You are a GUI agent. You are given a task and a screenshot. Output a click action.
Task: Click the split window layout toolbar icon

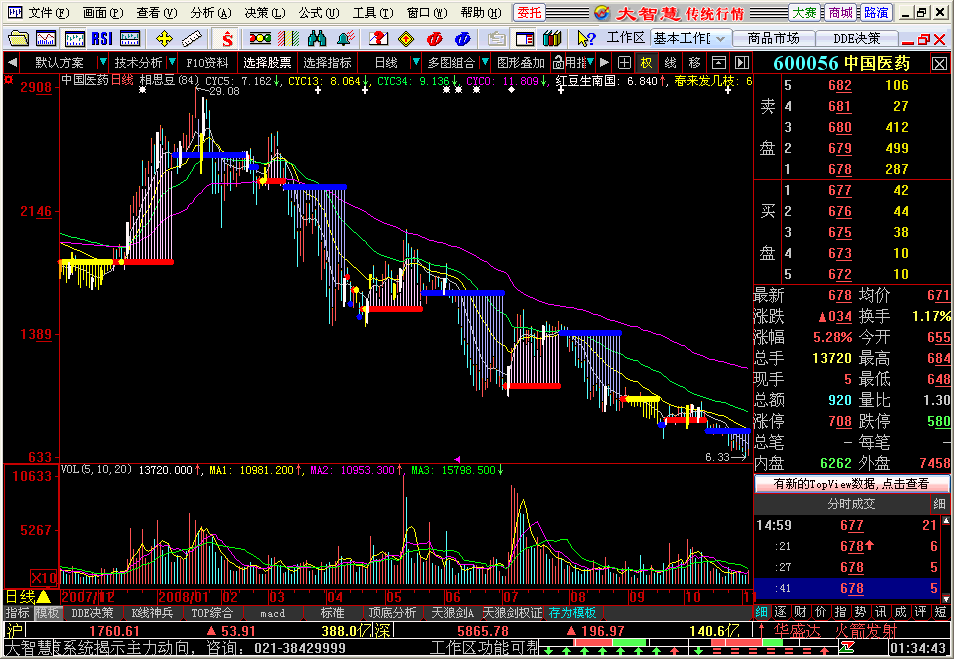[524, 39]
